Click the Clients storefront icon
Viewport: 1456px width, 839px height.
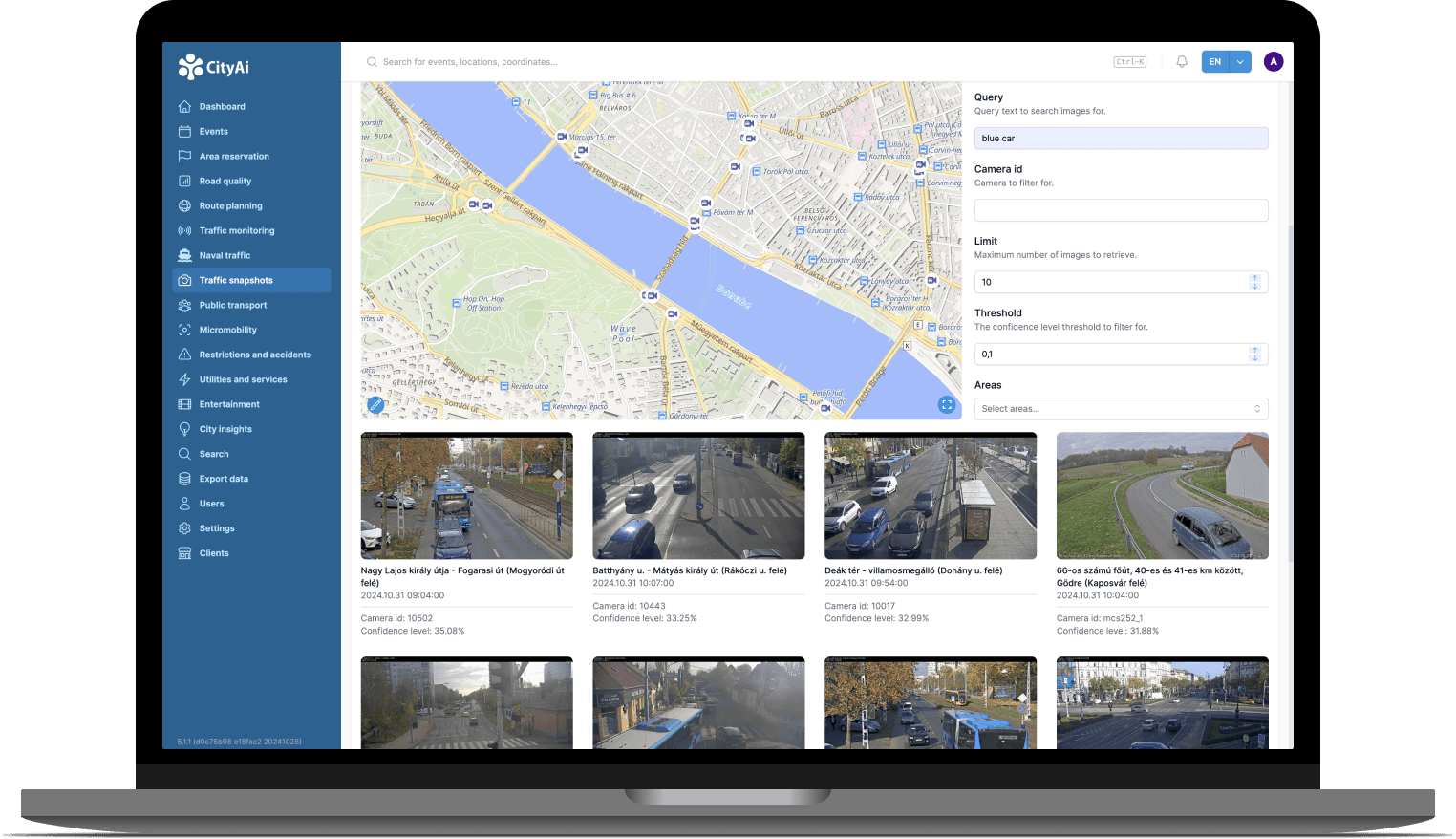pos(184,554)
